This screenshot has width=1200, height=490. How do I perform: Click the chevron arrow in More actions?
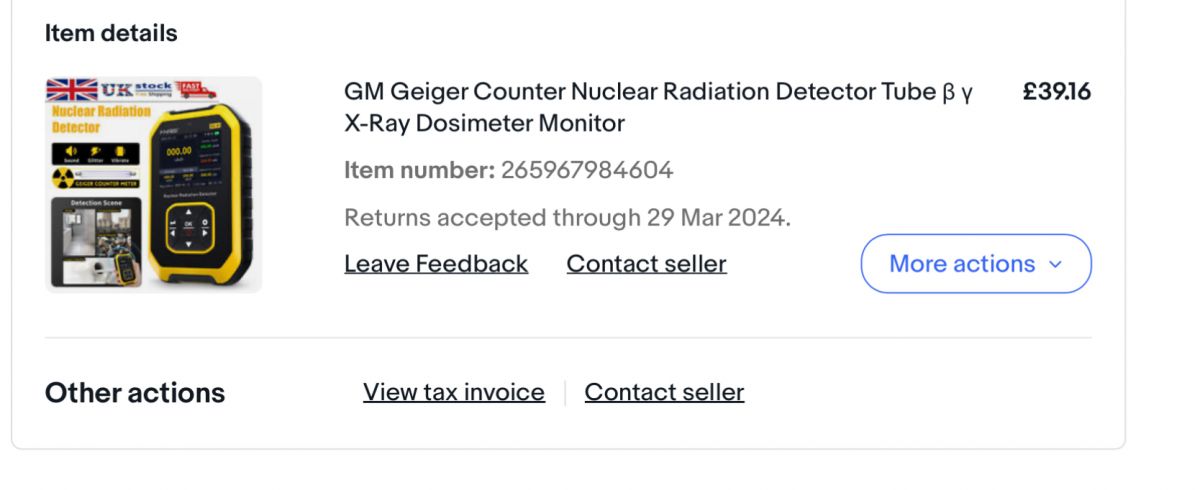[x=1054, y=264]
